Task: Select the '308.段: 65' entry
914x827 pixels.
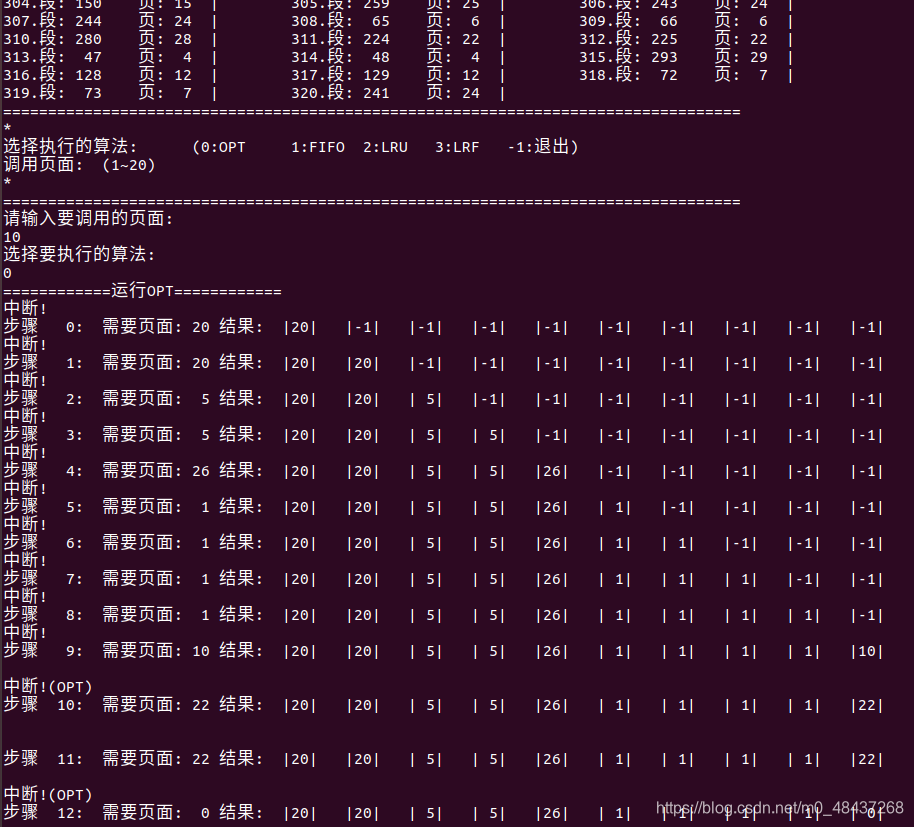Action: coord(340,22)
